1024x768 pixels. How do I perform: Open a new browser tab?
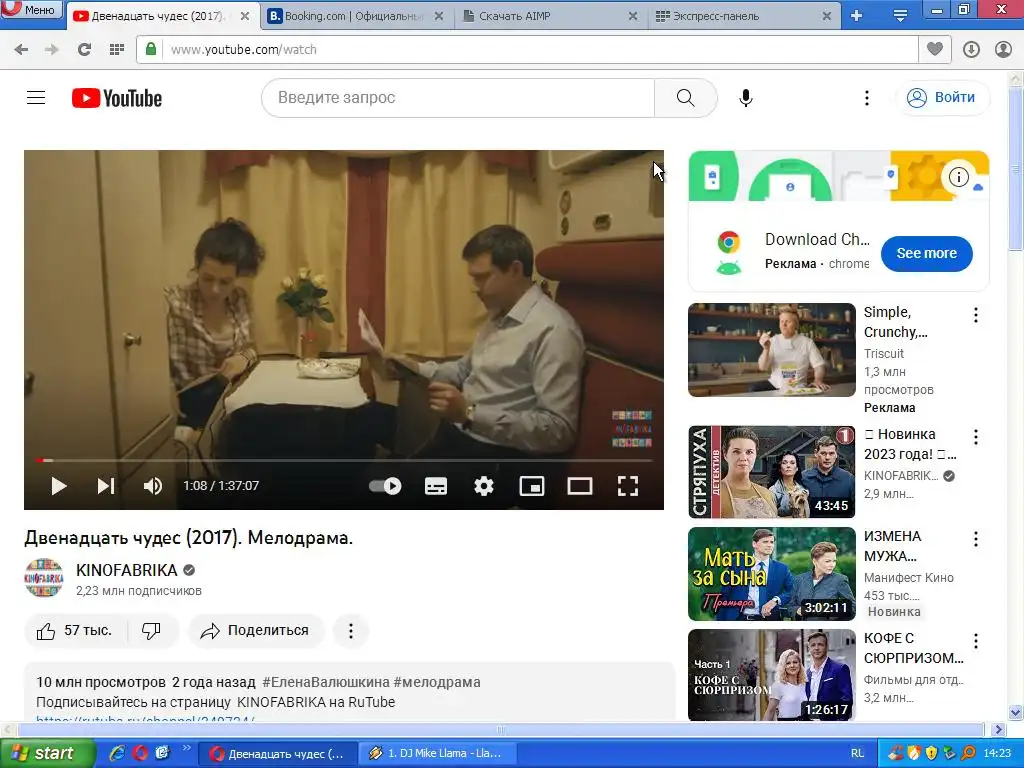click(x=856, y=16)
